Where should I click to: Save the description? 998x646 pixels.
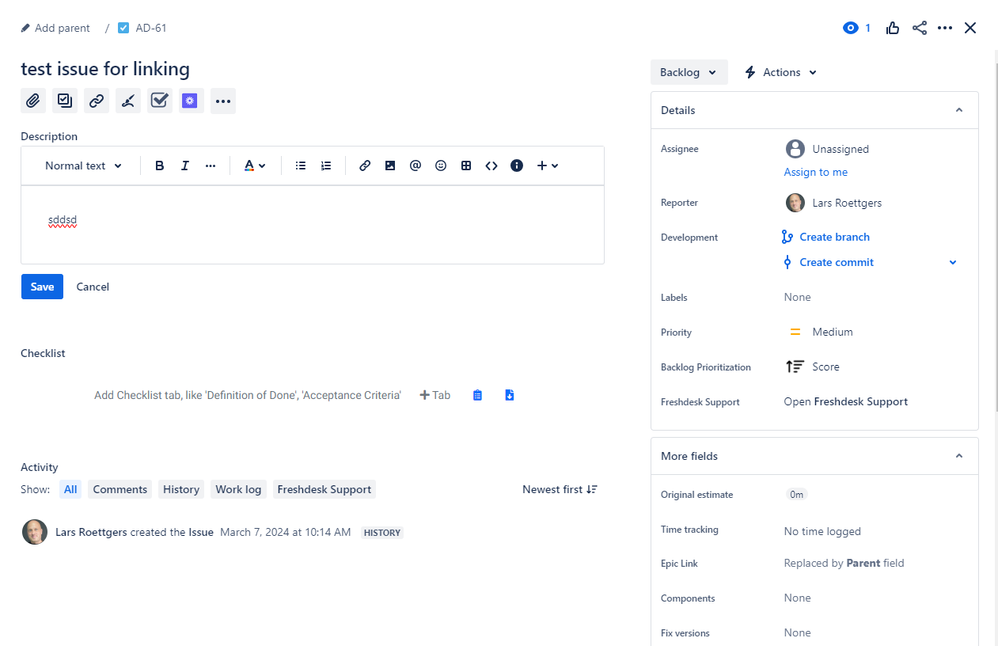click(42, 286)
